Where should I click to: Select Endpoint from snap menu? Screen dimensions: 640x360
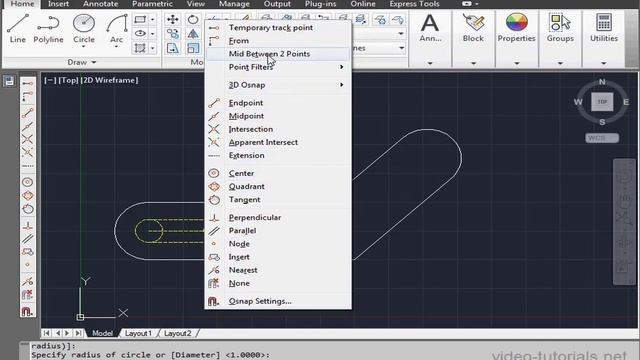[278, 103]
